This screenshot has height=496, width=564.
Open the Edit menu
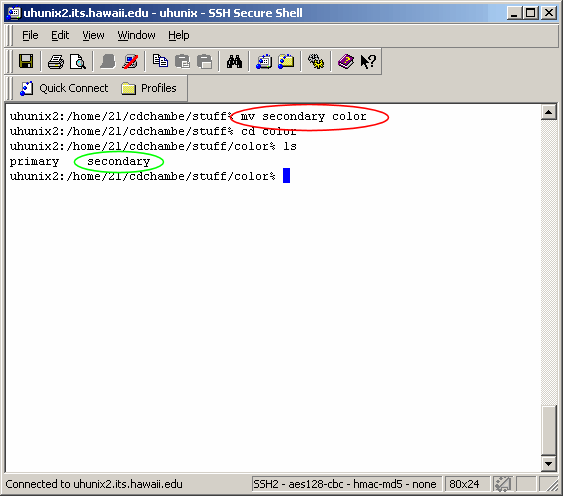(x=60, y=35)
